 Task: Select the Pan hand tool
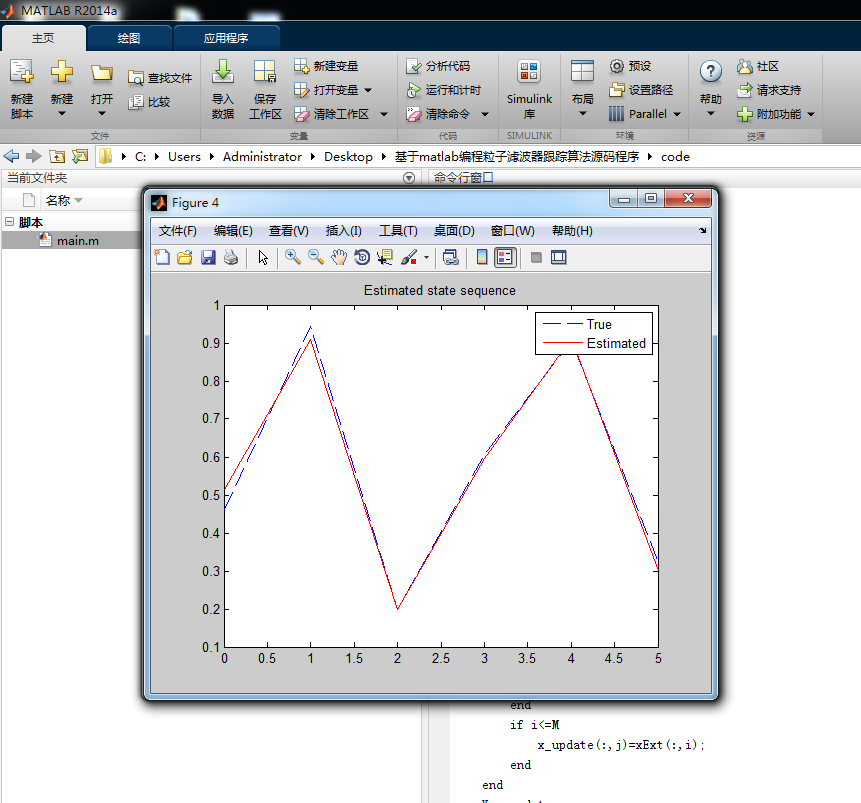pyautogui.click(x=339, y=257)
